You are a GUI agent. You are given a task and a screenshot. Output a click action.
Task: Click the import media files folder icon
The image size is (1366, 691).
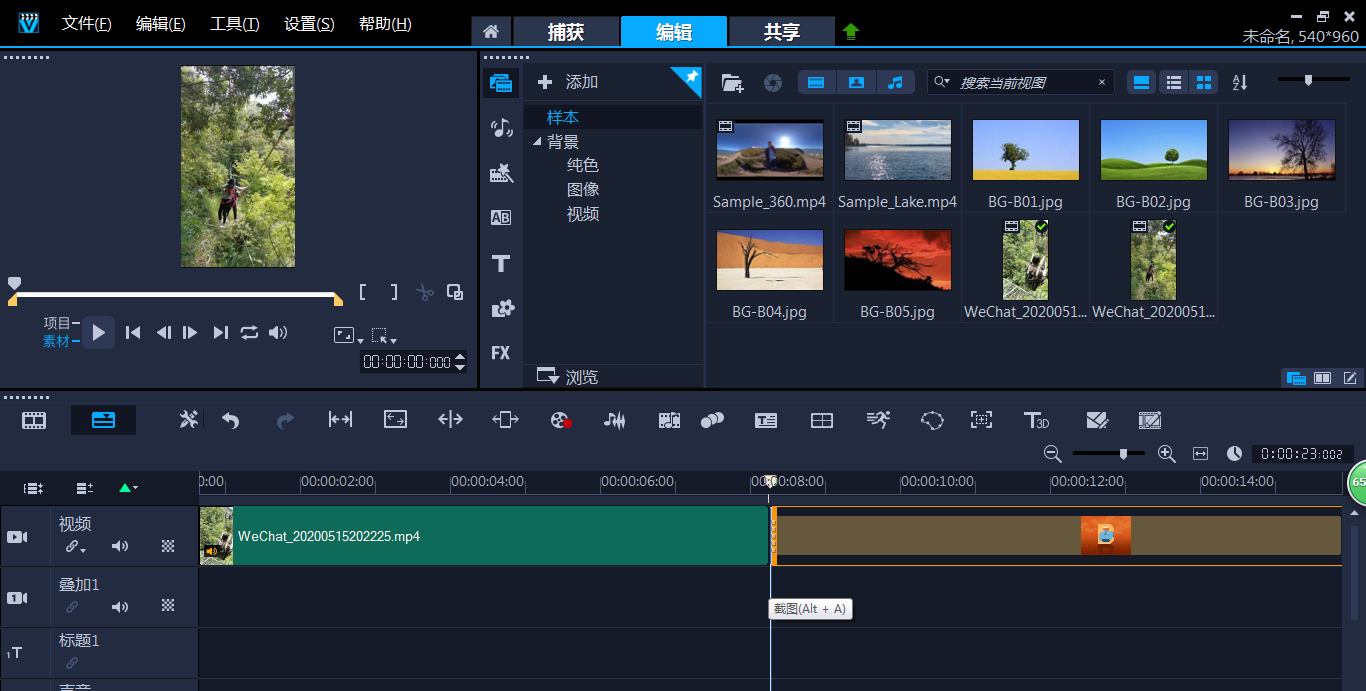(732, 82)
